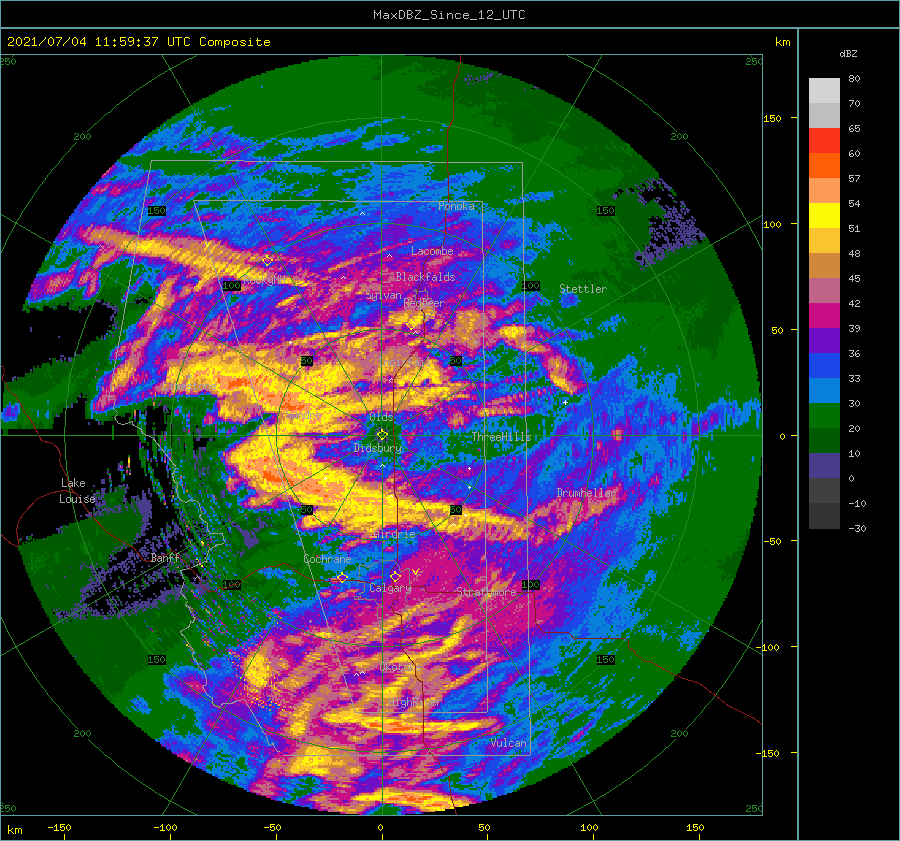Click the 150 tick label on the right axis
The width and height of the screenshot is (900, 841).
click(772, 118)
